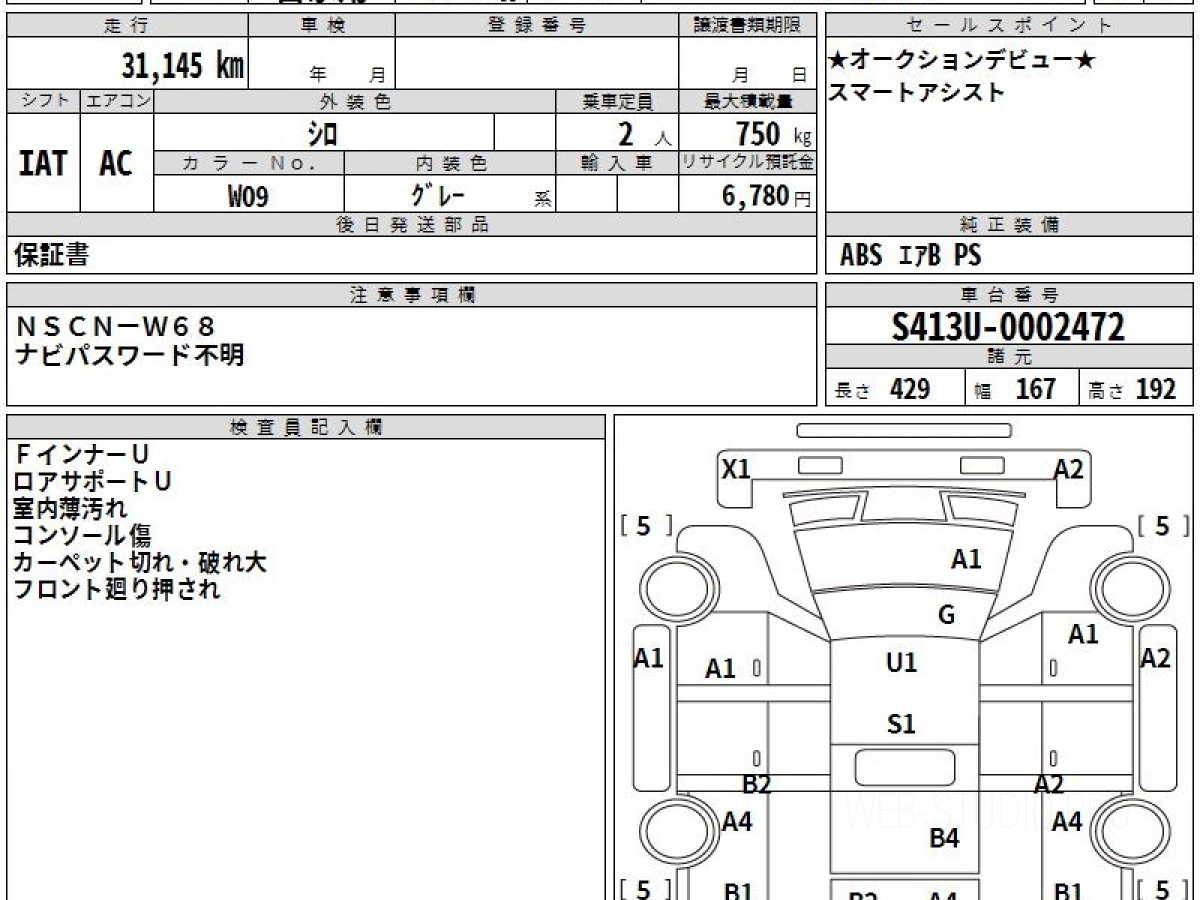Screen dimensions: 1200x900
Task: Click the X1 mark on the car diagram
Action: 736,468
